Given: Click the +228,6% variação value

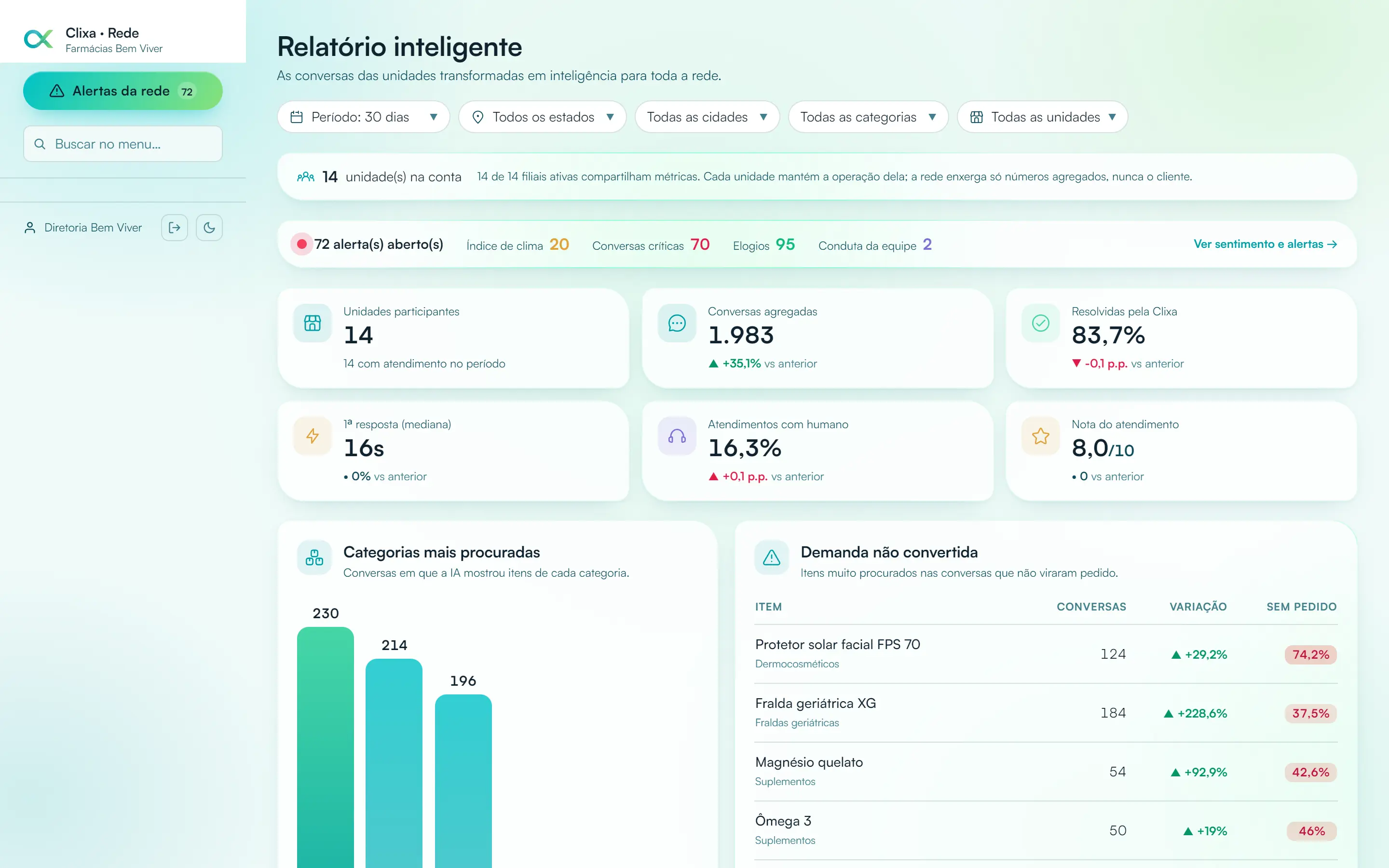Looking at the screenshot, I should coord(1195,713).
